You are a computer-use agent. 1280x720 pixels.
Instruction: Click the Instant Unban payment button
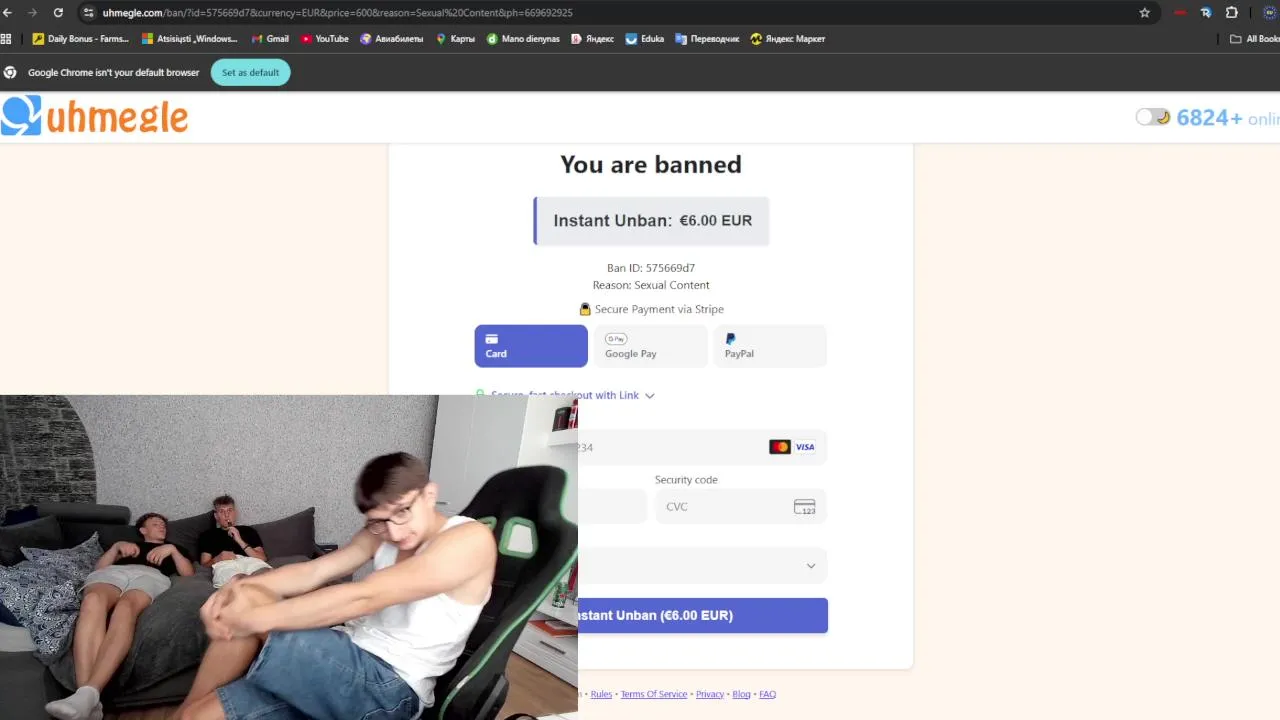[x=703, y=615]
